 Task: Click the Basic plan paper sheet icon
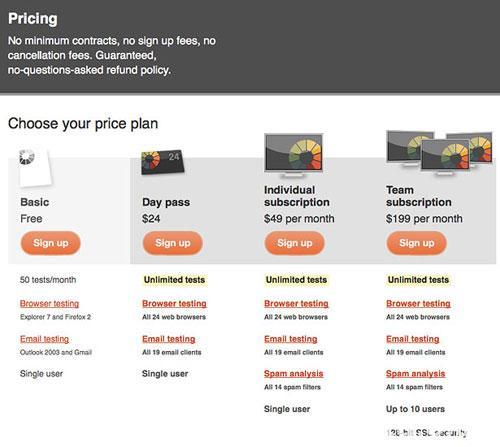35,168
